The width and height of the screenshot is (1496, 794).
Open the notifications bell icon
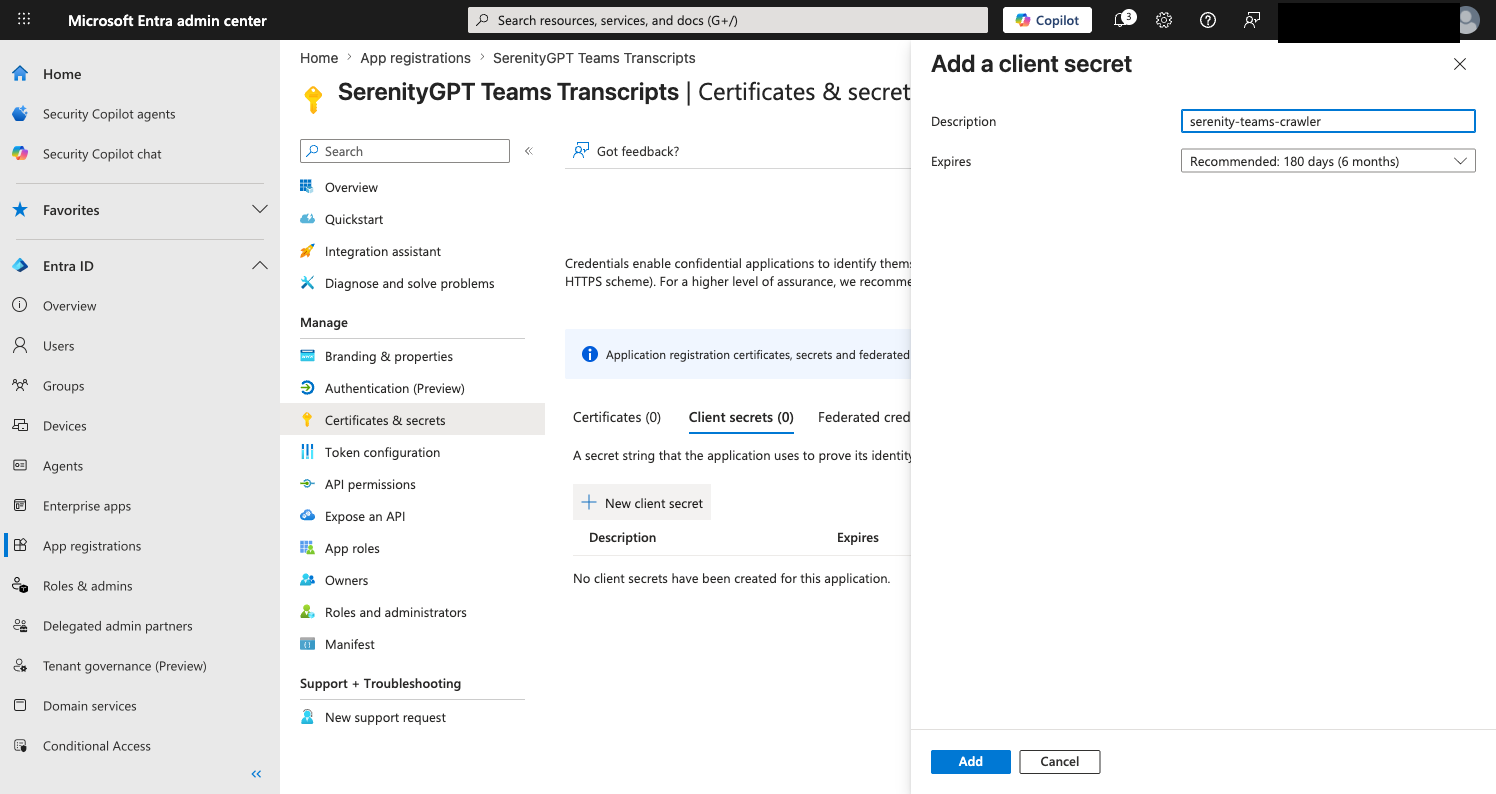[1122, 20]
